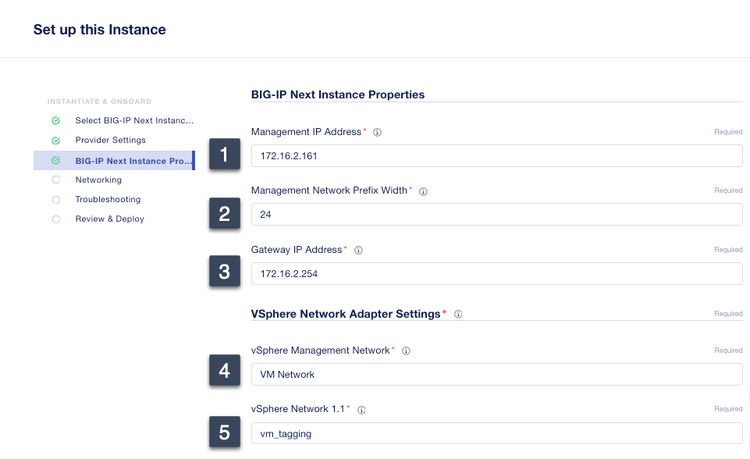Click info icon next to Management Network Prefix Width
The image size is (750, 459).
pos(423,191)
